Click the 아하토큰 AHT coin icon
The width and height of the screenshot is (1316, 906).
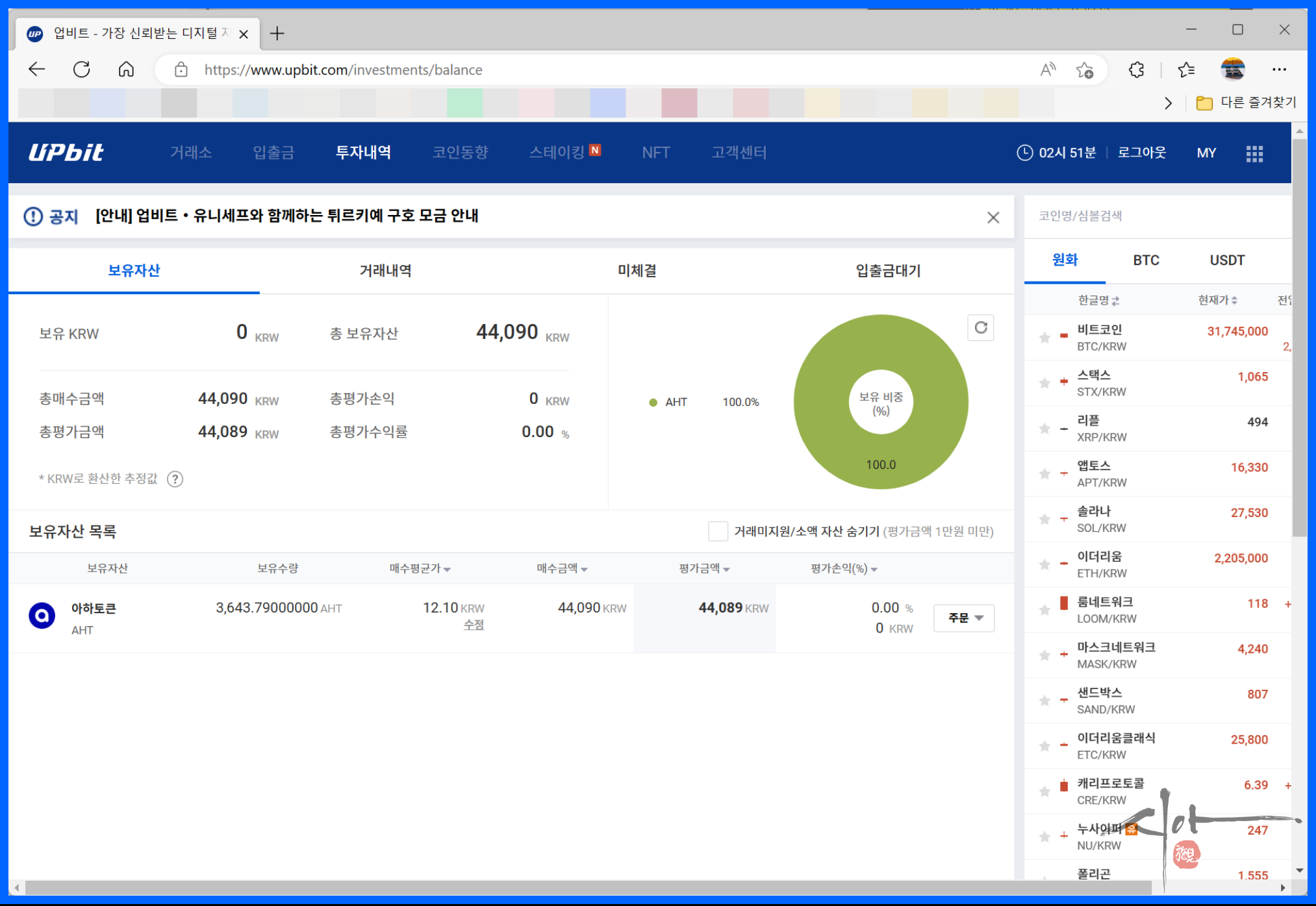(42, 615)
